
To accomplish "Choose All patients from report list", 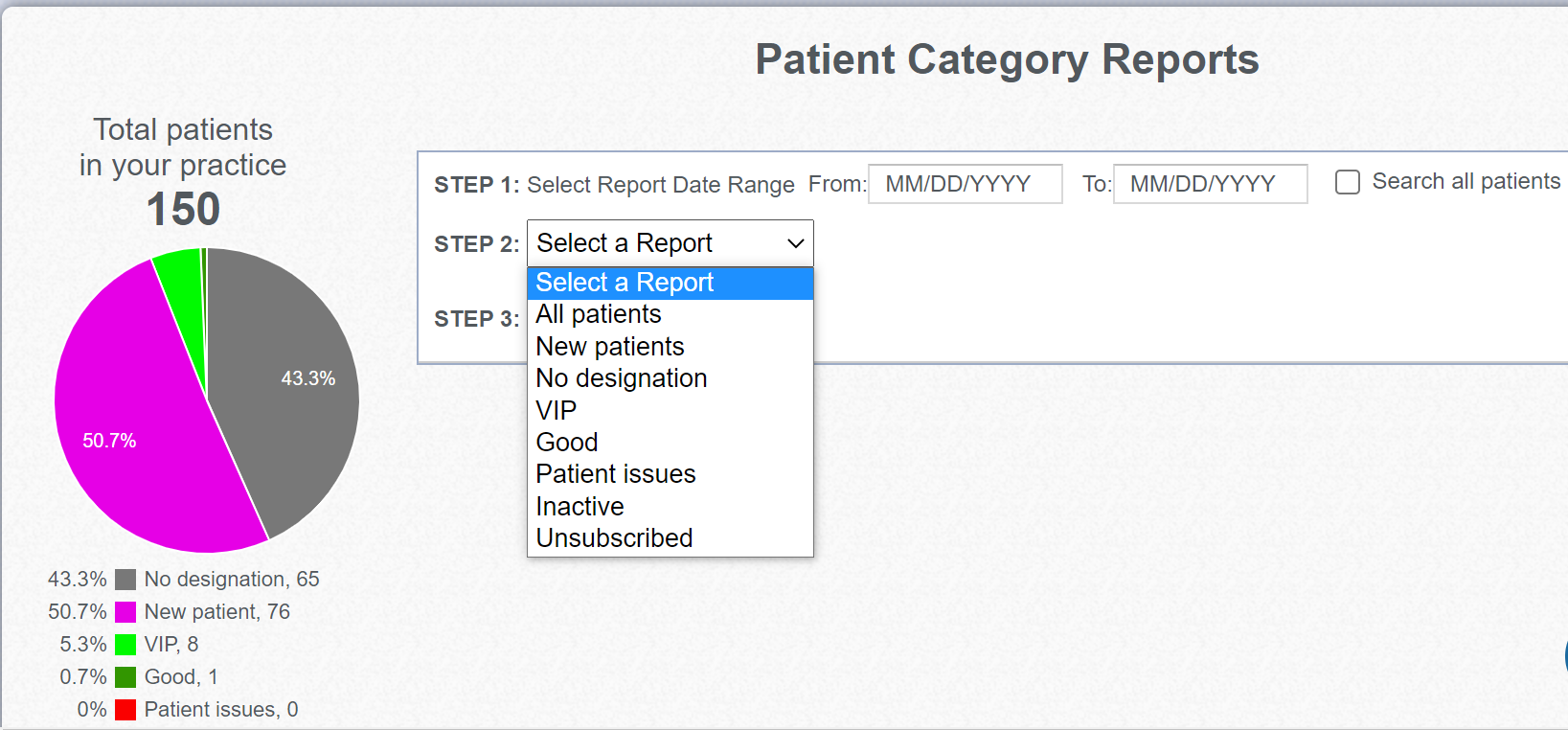I will (670, 314).
